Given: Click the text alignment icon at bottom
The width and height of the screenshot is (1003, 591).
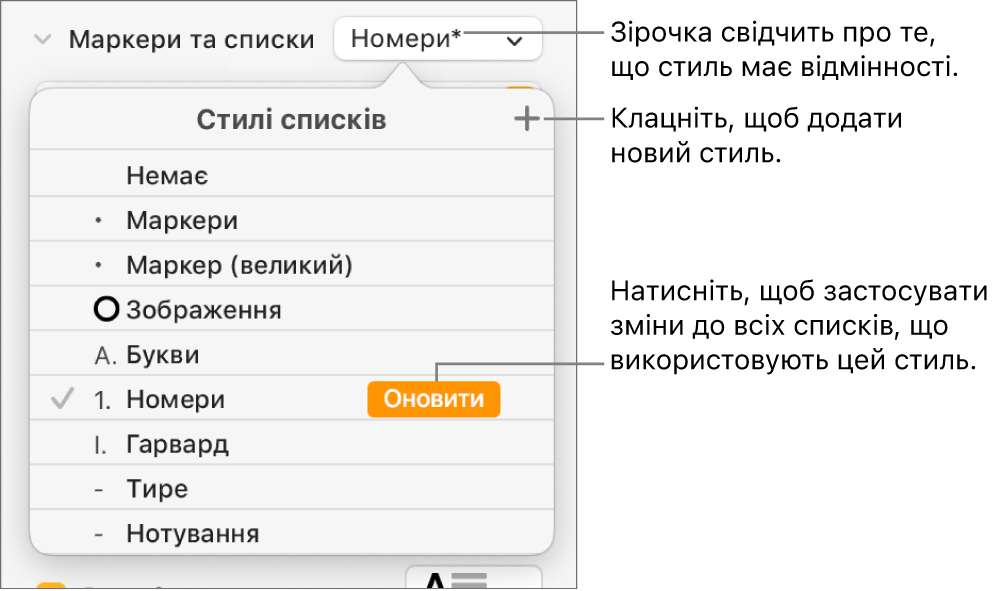Looking at the screenshot, I should (x=473, y=578).
